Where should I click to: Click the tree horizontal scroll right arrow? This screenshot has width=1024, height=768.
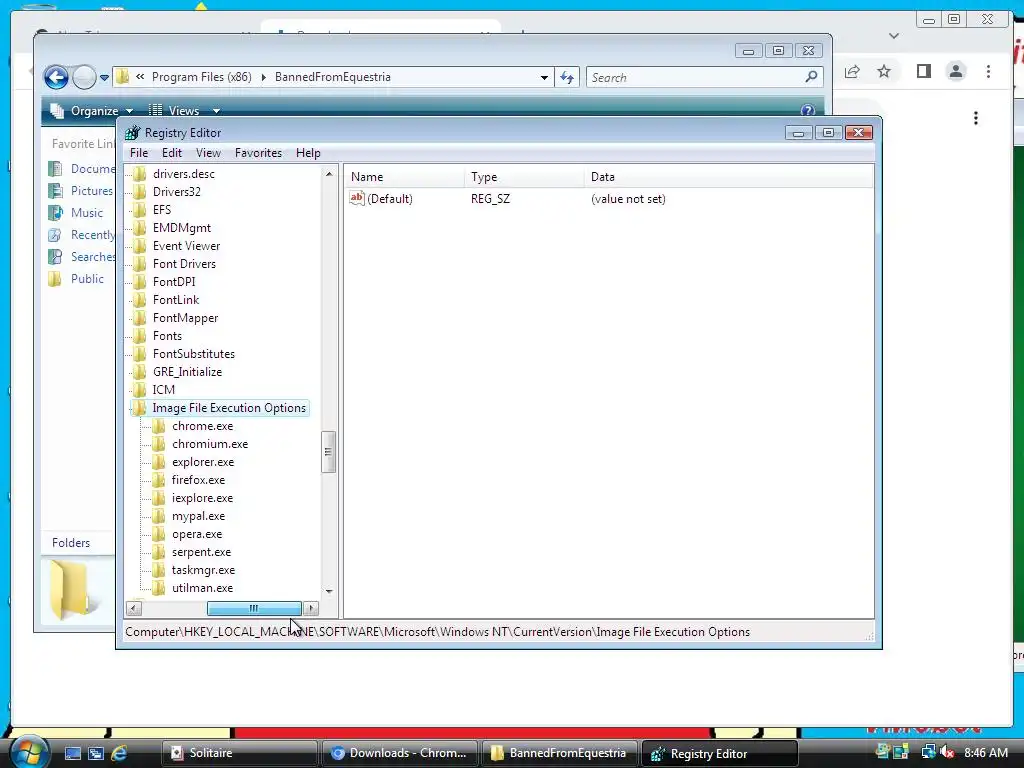[x=312, y=608]
